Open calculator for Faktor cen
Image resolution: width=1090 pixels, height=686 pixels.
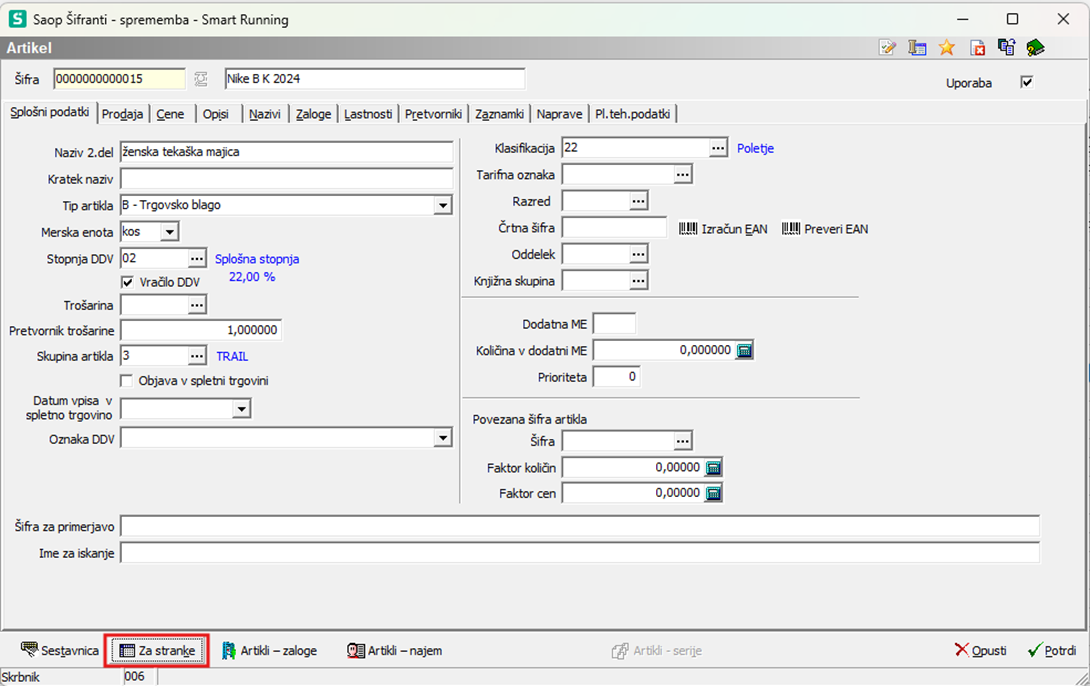[713, 493]
